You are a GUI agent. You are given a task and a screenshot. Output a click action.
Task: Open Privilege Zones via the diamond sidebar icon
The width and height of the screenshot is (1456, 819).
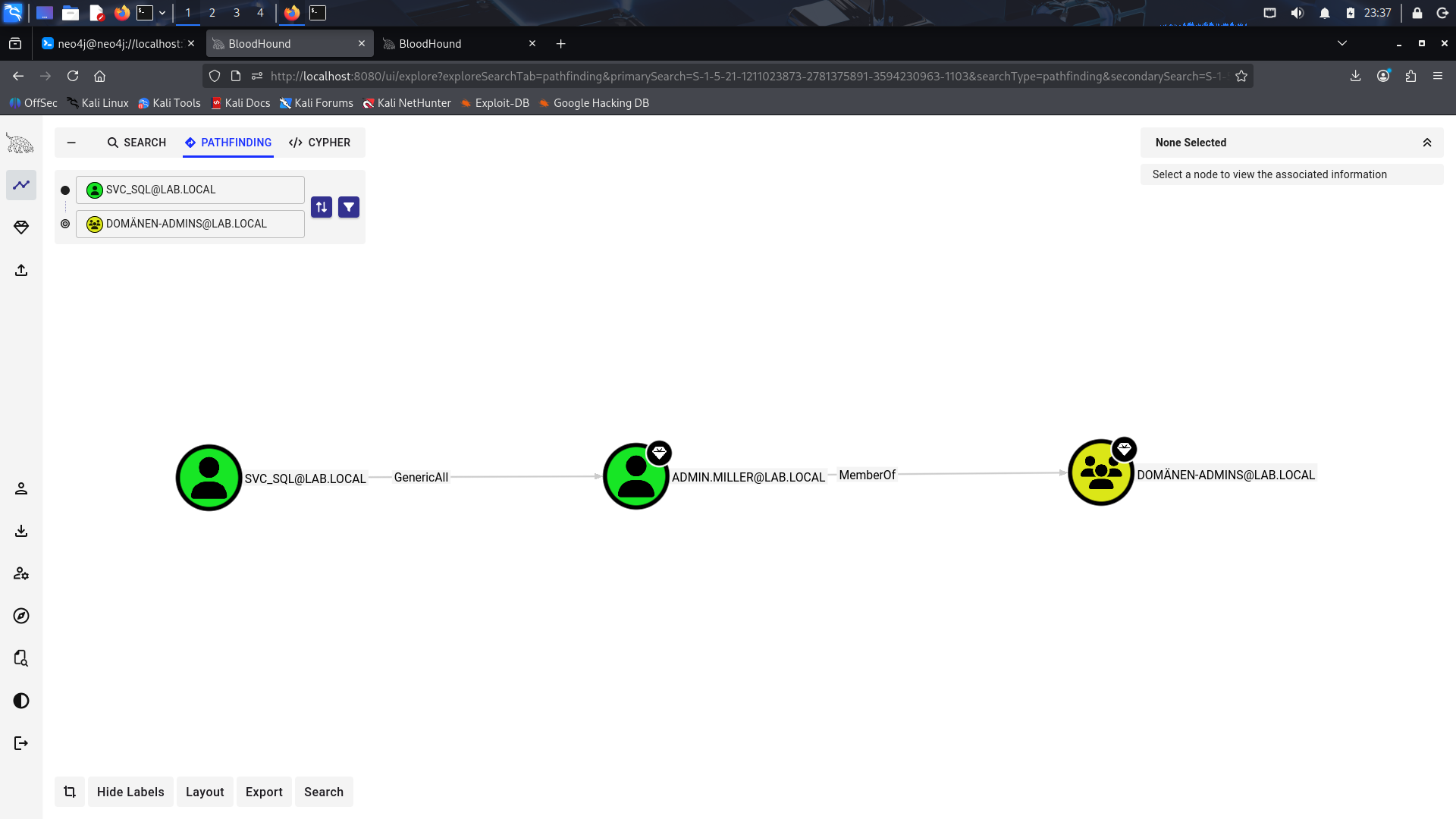click(20, 227)
